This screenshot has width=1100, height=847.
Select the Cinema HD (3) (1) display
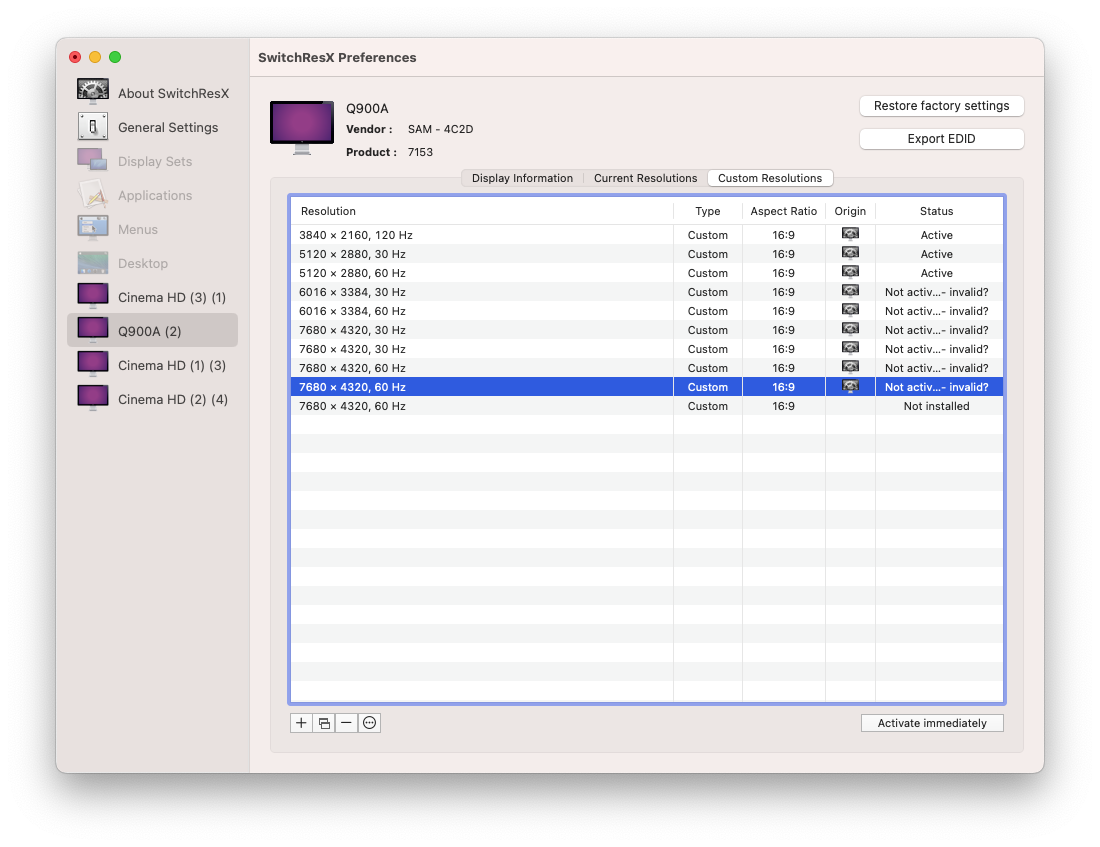coord(153,298)
